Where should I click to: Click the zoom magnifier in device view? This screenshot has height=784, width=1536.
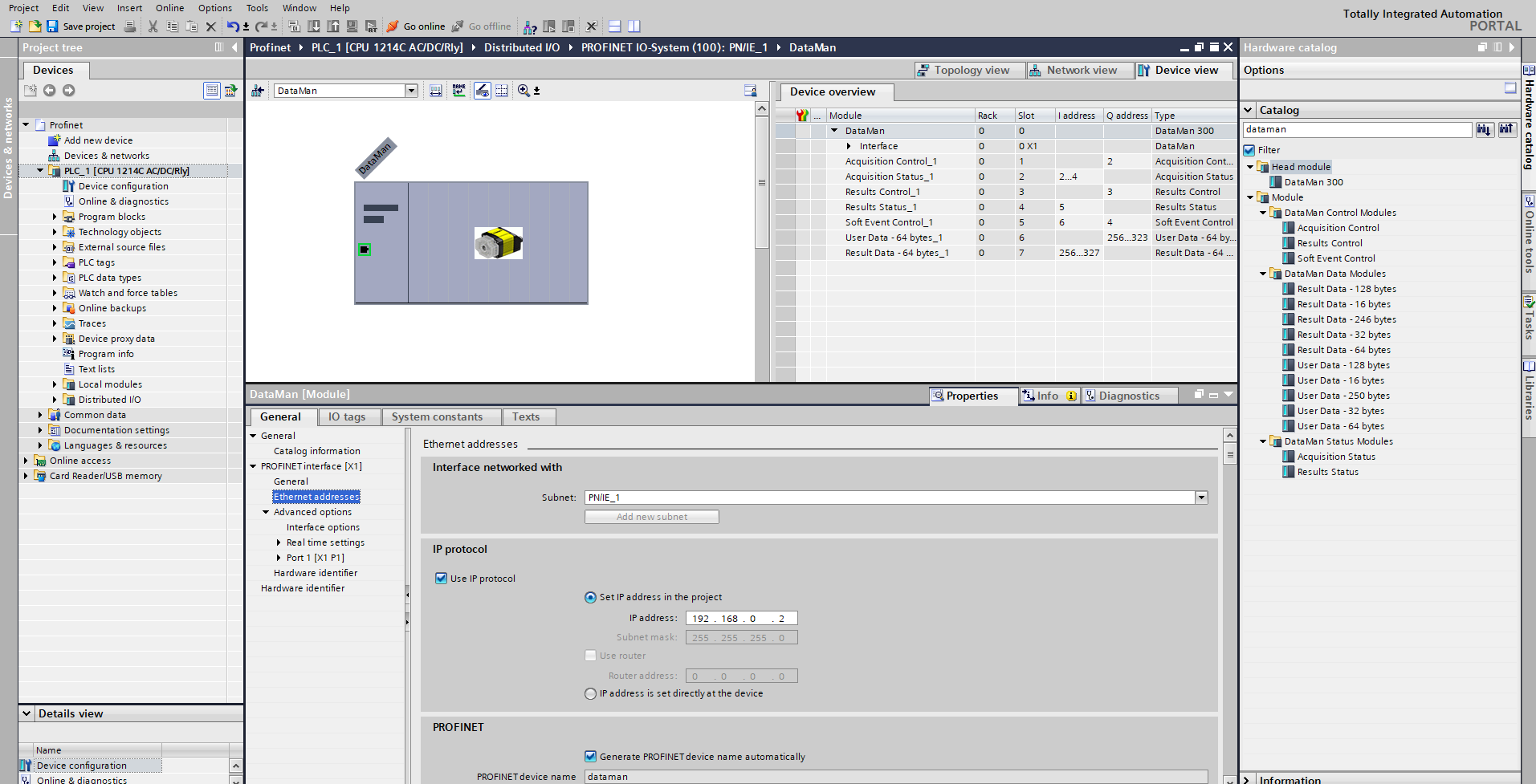coord(524,91)
